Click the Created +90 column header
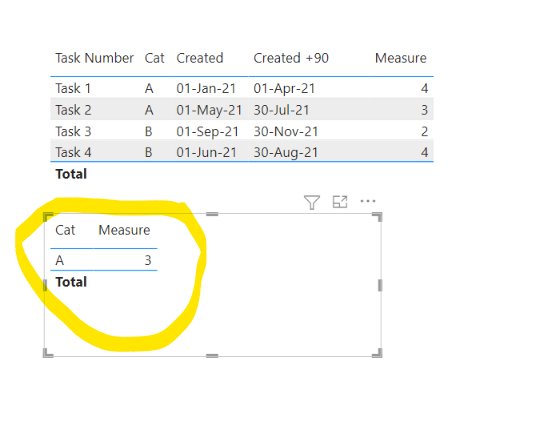Viewport: 557px width, 432px height. [x=291, y=58]
